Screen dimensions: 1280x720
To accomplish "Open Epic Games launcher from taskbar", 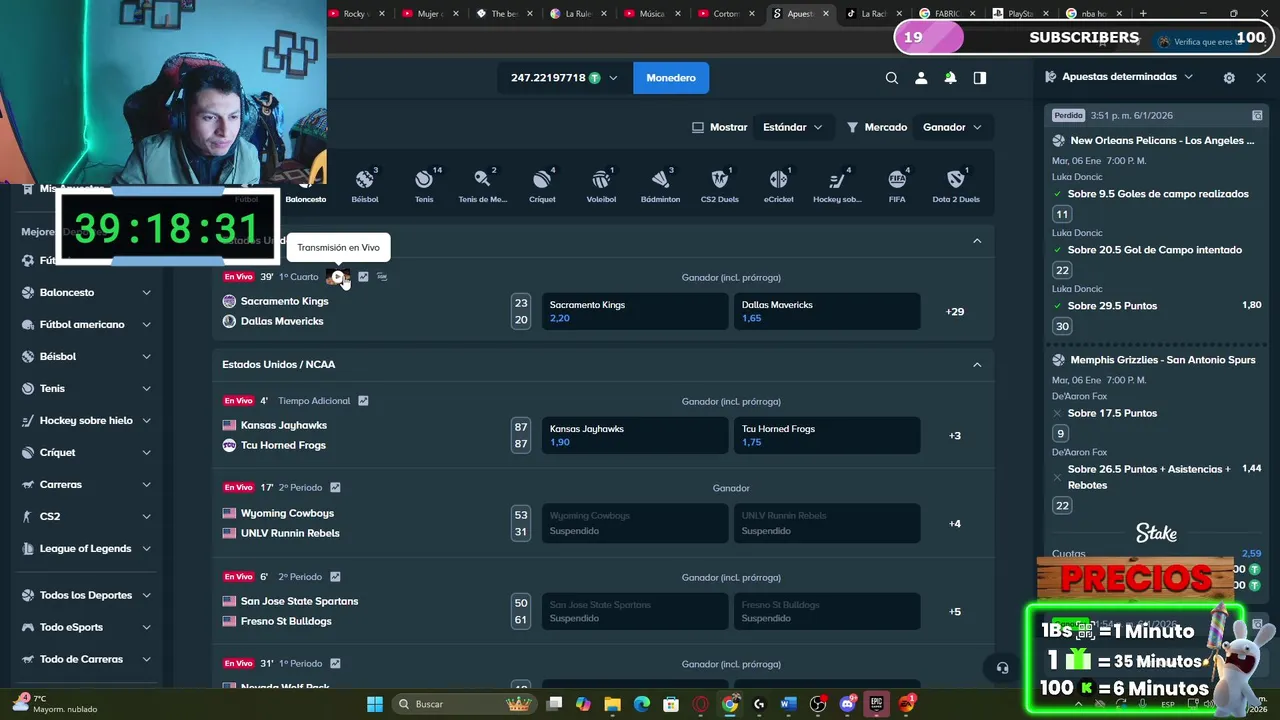I will [877, 704].
